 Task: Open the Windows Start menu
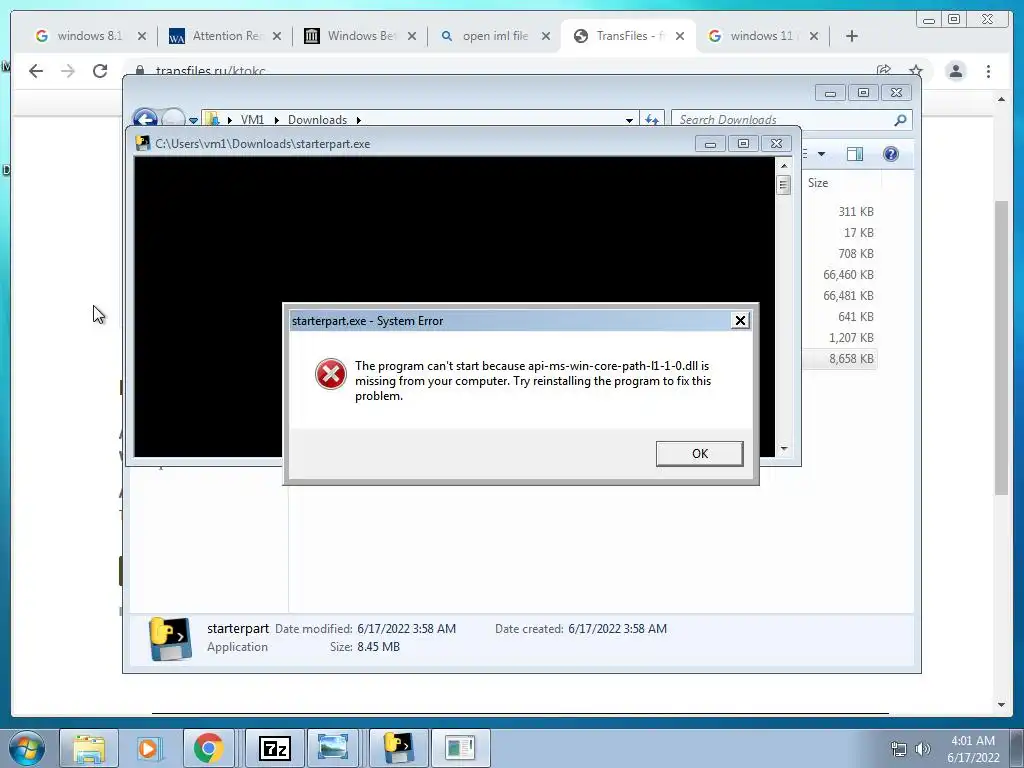(x=27, y=748)
